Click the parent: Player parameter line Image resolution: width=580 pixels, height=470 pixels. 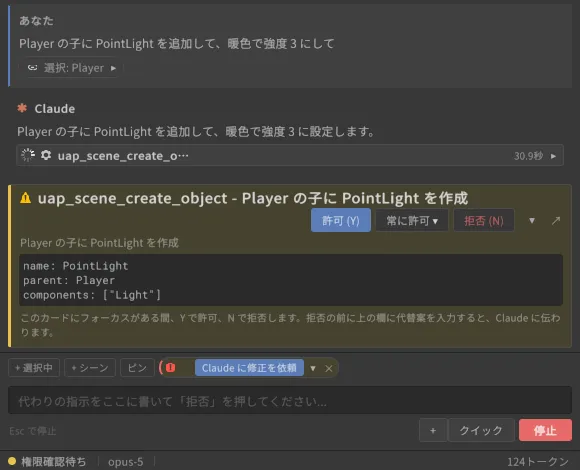coord(69,280)
